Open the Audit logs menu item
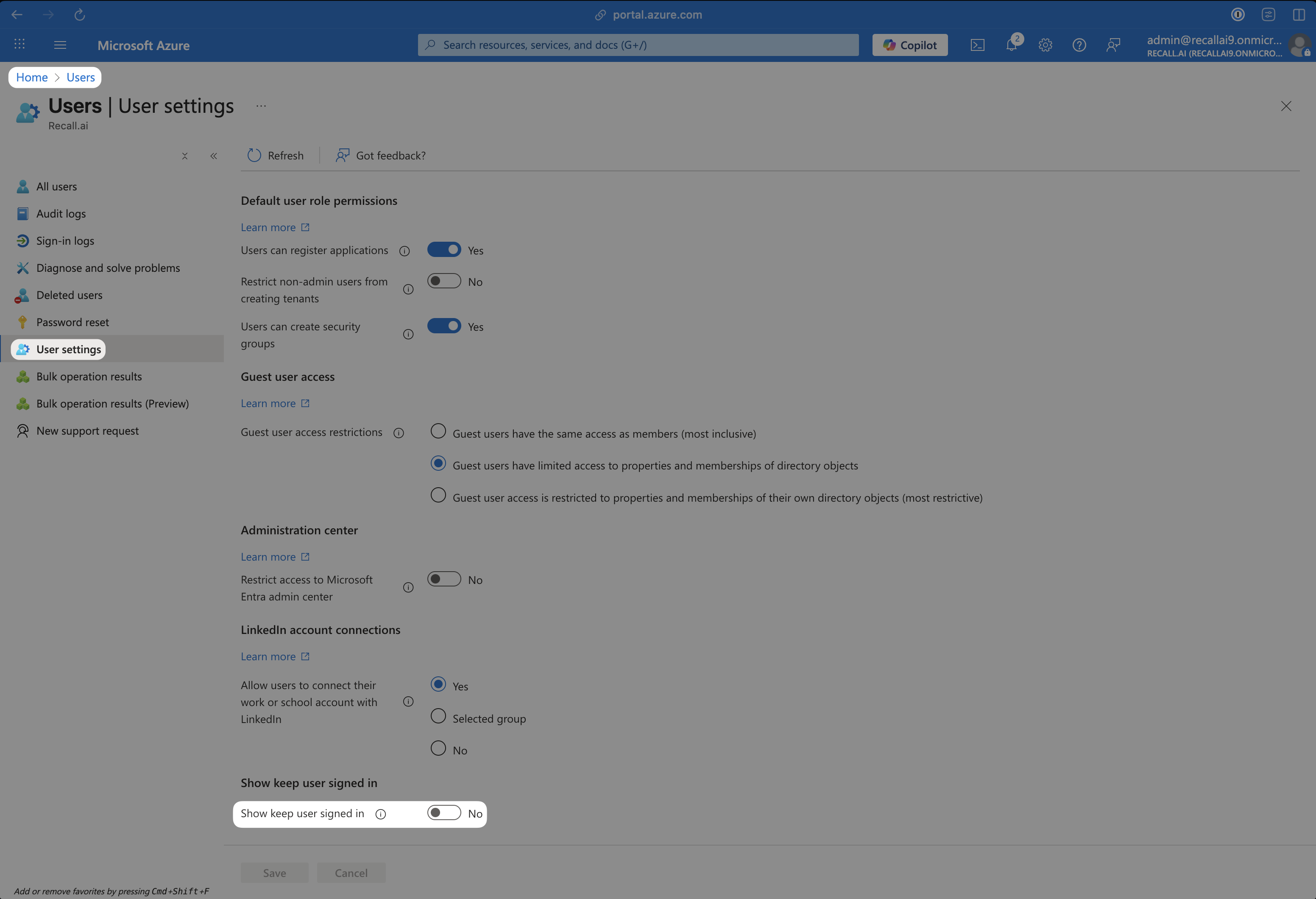The height and width of the screenshot is (899, 1316). (x=61, y=214)
